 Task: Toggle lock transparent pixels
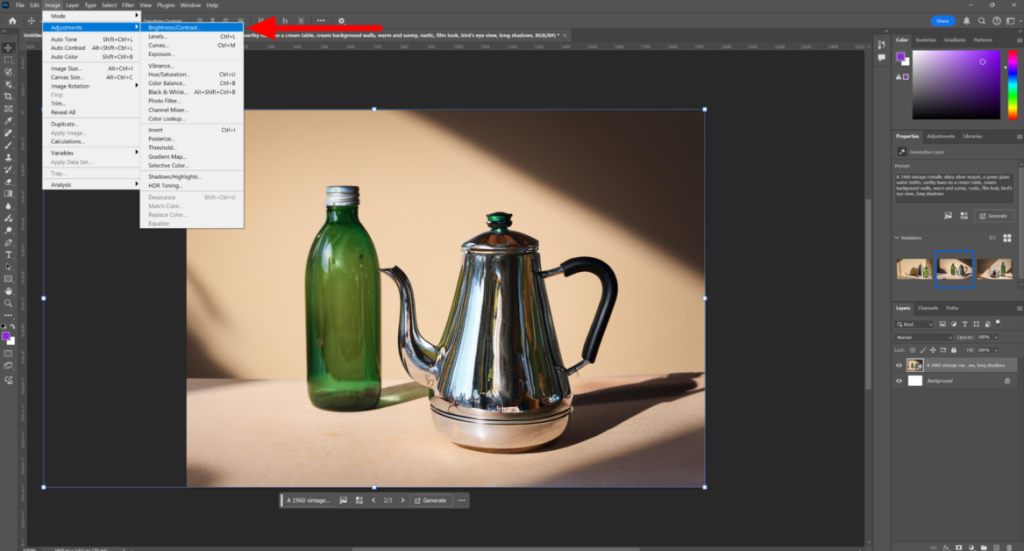pyautogui.click(x=913, y=351)
